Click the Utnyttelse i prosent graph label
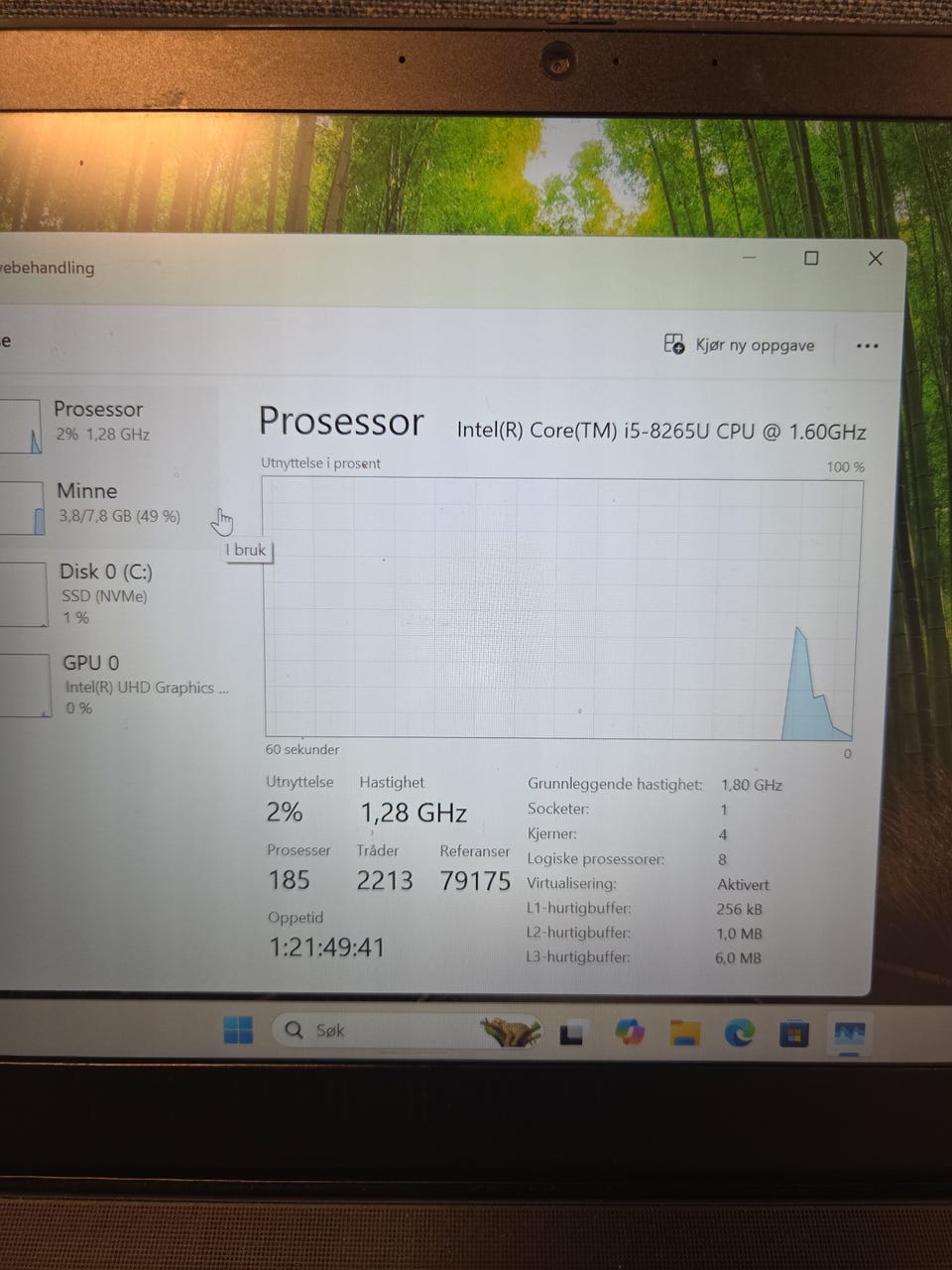Viewport: 952px width, 1270px height. coord(320,463)
